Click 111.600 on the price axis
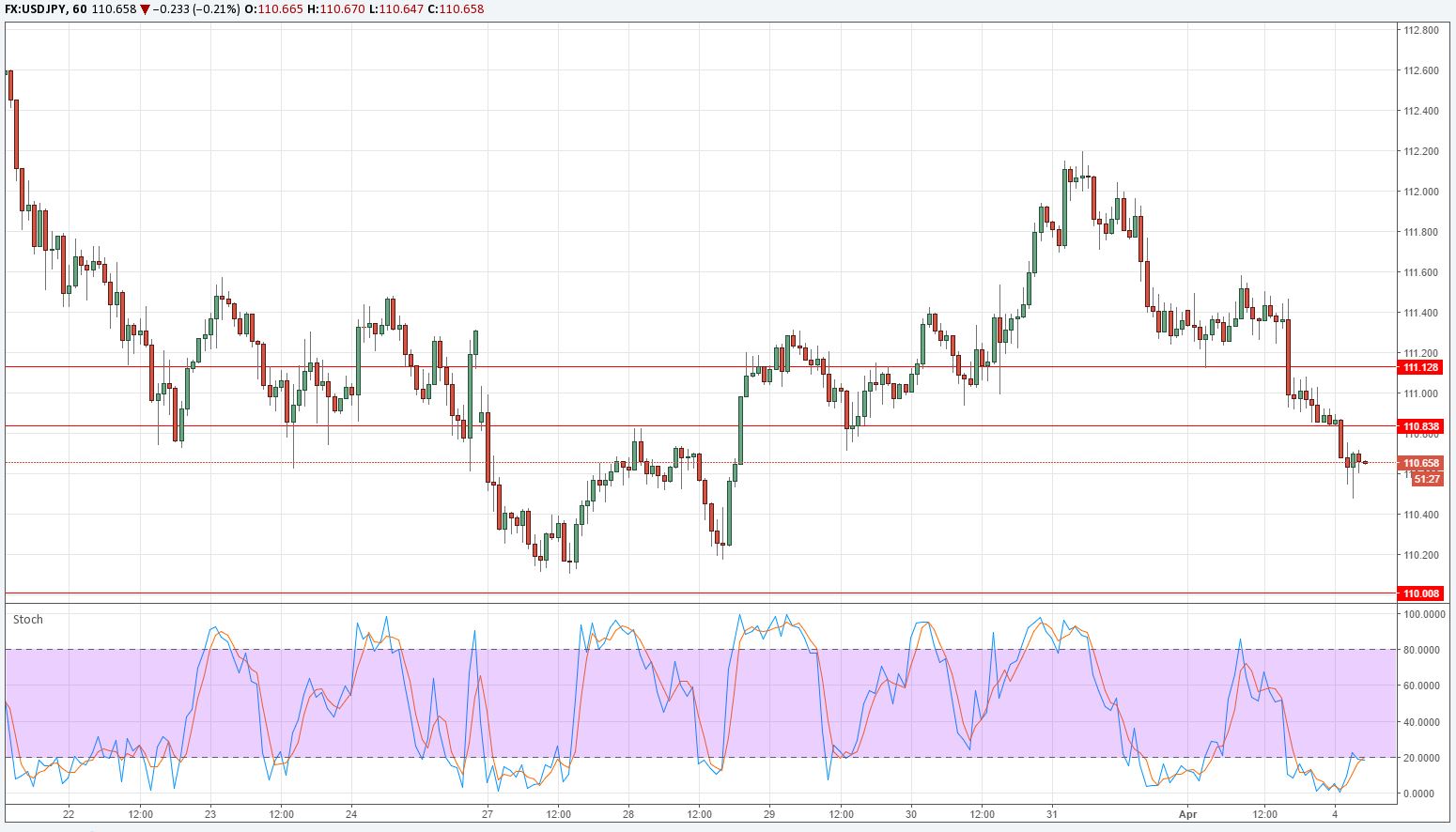 [x=1420, y=272]
